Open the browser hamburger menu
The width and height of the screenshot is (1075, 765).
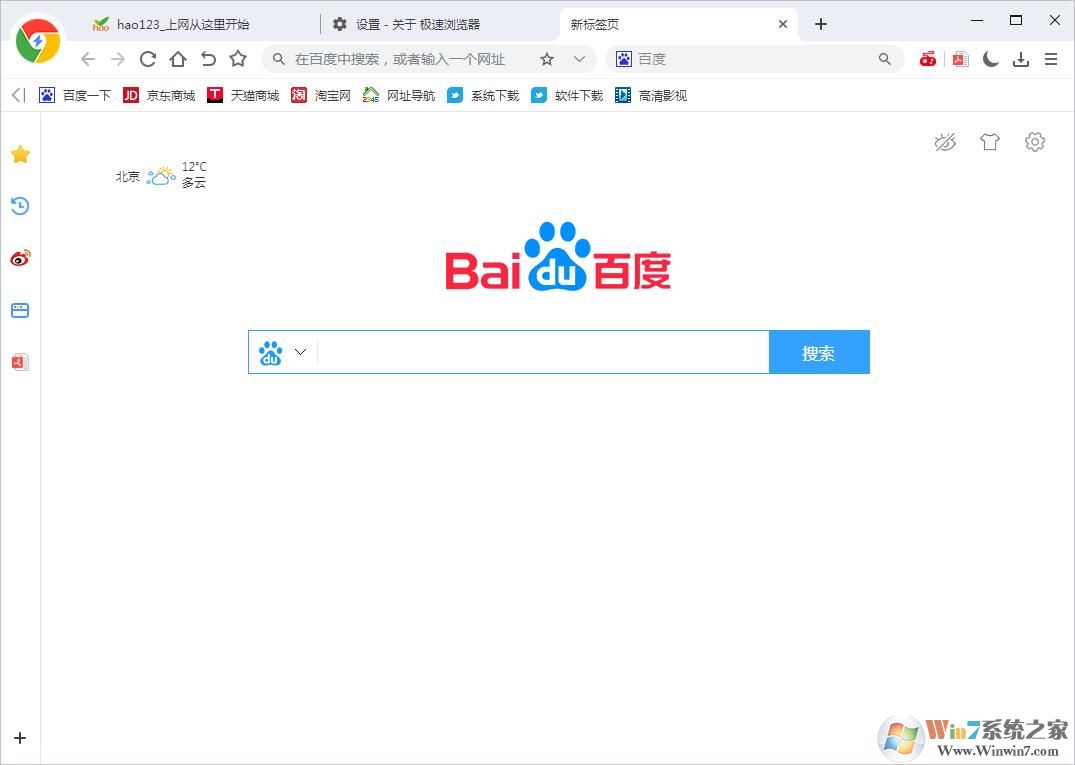(x=1052, y=59)
